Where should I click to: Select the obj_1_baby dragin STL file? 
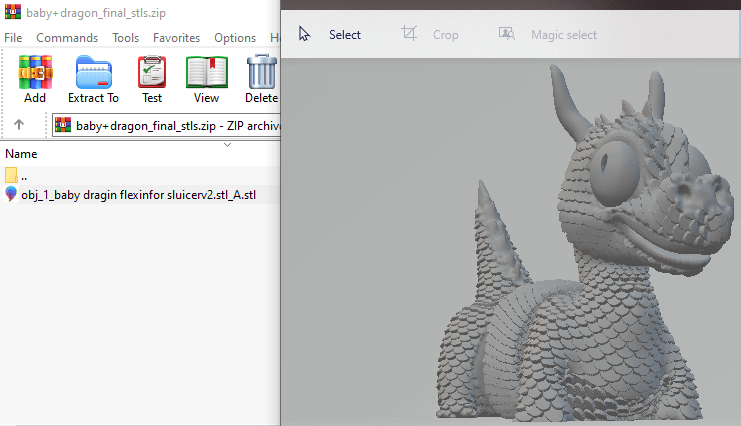(x=138, y=195)
